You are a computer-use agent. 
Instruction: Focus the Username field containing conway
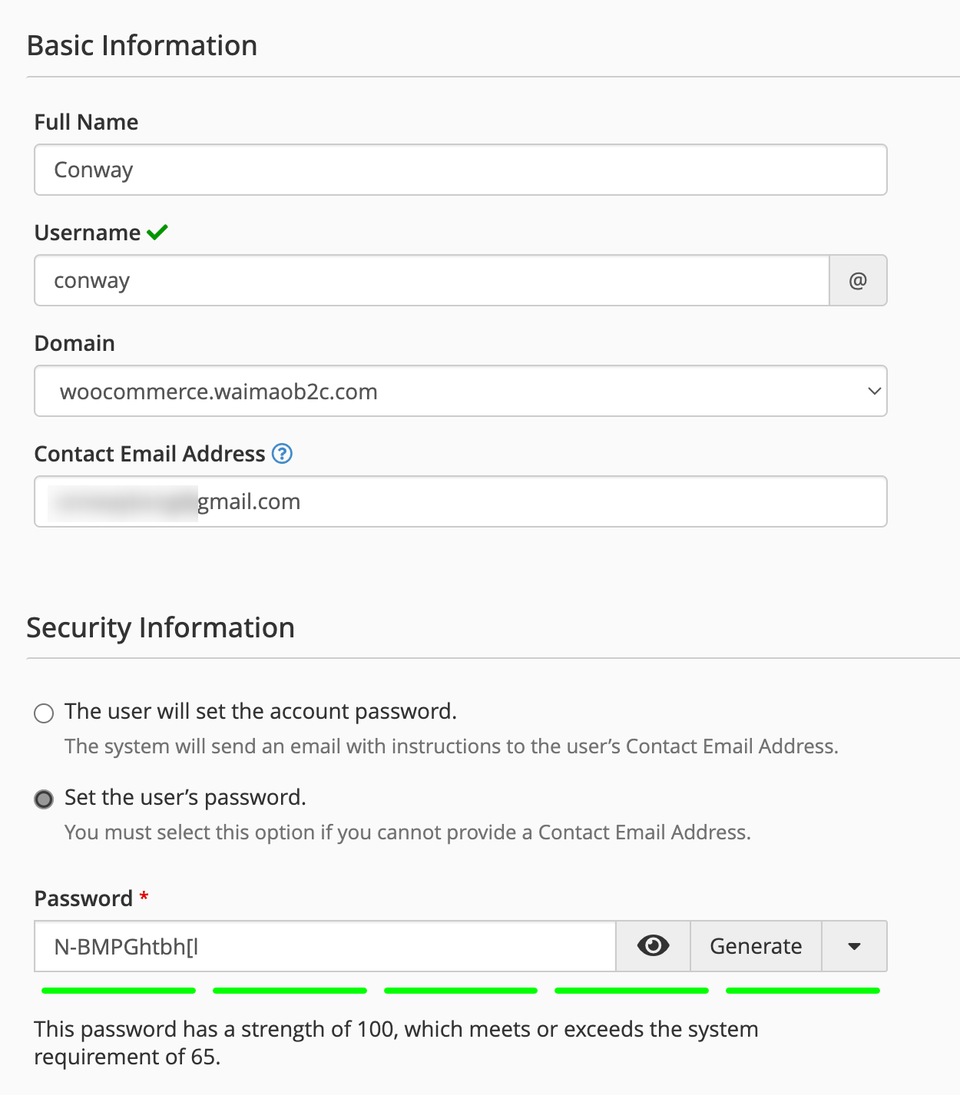pos(431,280)
